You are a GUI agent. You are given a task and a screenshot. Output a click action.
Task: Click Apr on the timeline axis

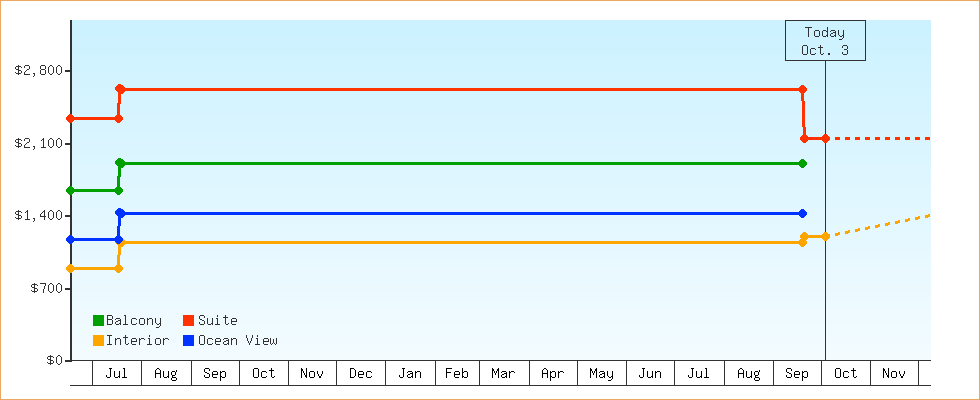(553, 374)
